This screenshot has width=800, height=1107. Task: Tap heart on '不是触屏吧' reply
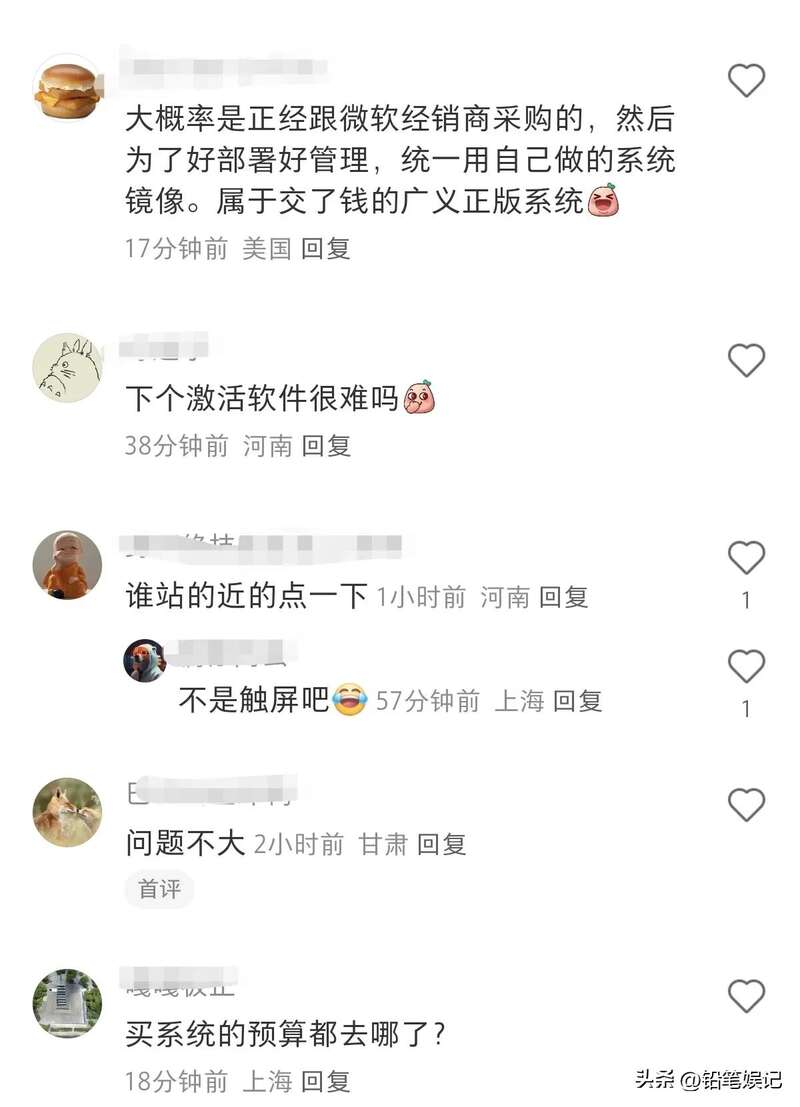pos(746,666)
